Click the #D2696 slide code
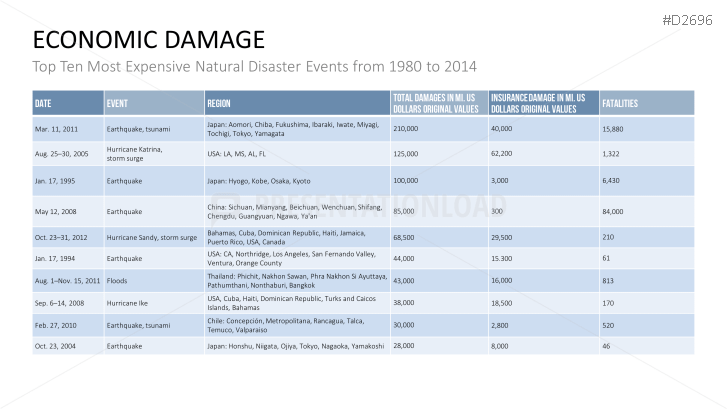 pos(687,16)
